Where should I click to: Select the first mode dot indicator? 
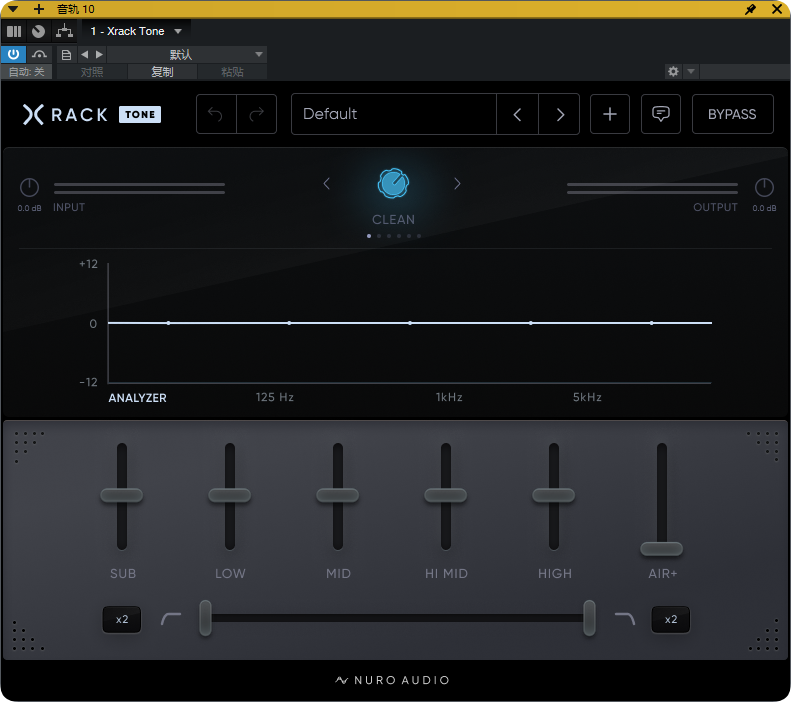tap(369, 236)
